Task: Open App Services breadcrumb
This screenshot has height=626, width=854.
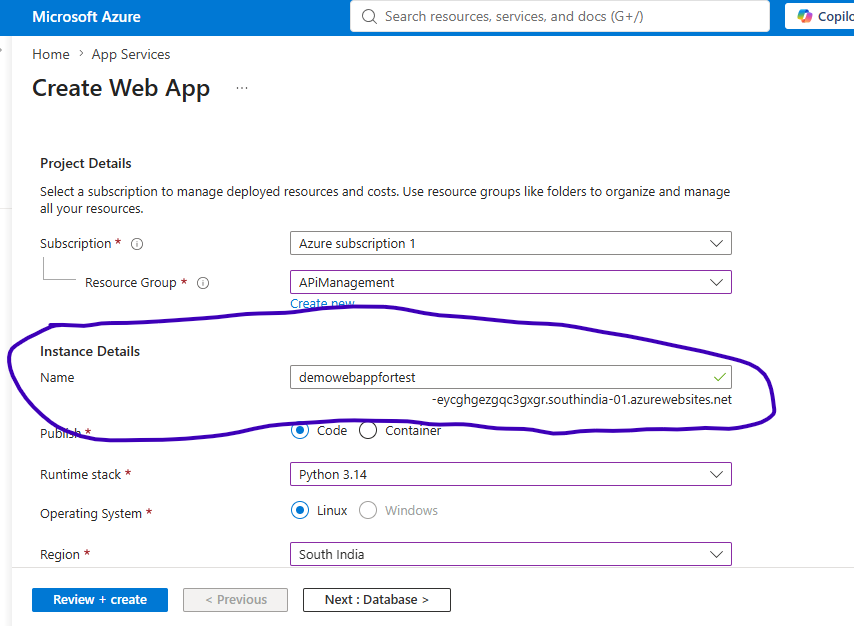Action: (x=131, y=54)
